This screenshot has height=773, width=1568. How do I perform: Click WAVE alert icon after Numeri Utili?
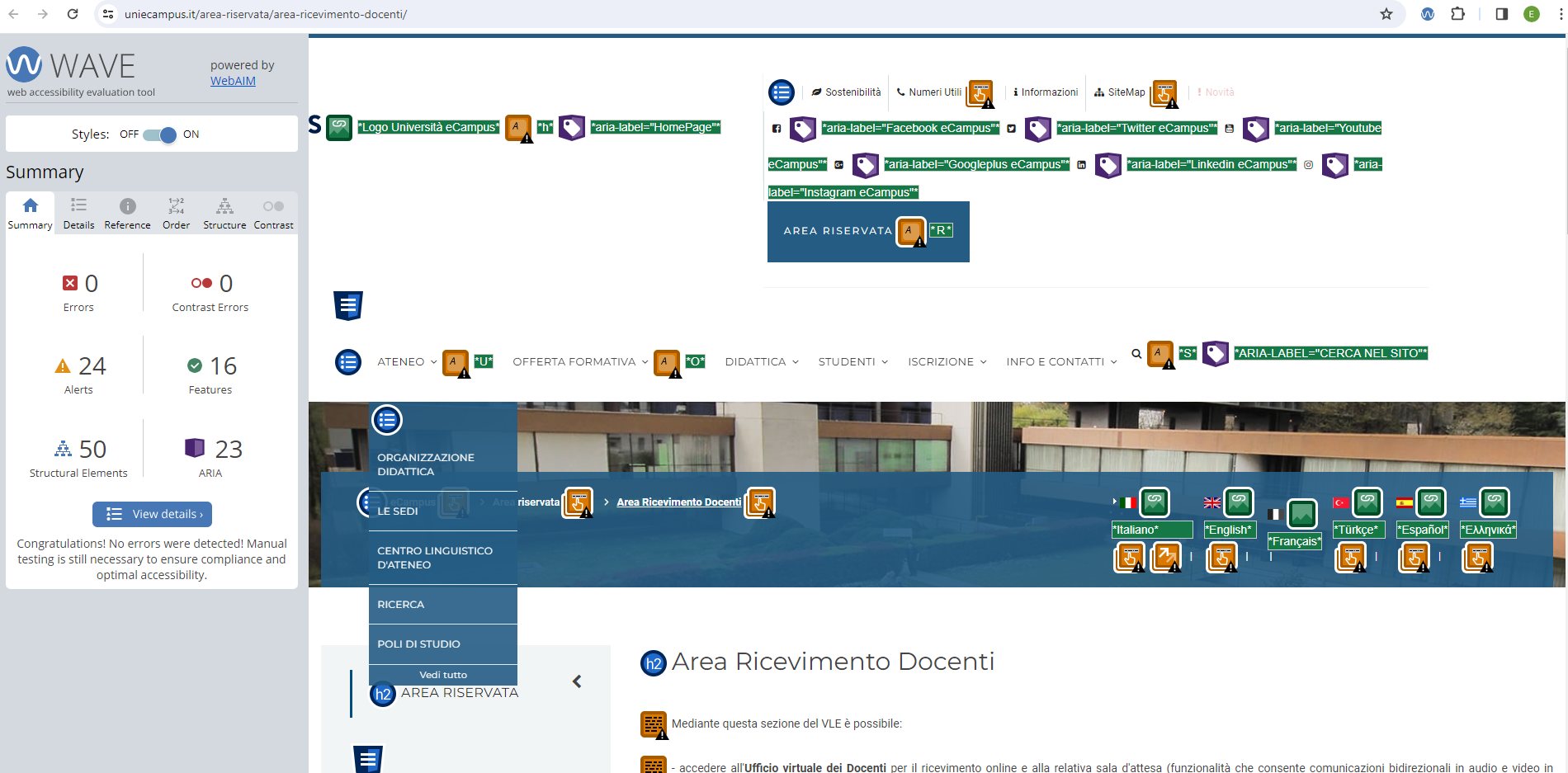[x=980, y=94]
